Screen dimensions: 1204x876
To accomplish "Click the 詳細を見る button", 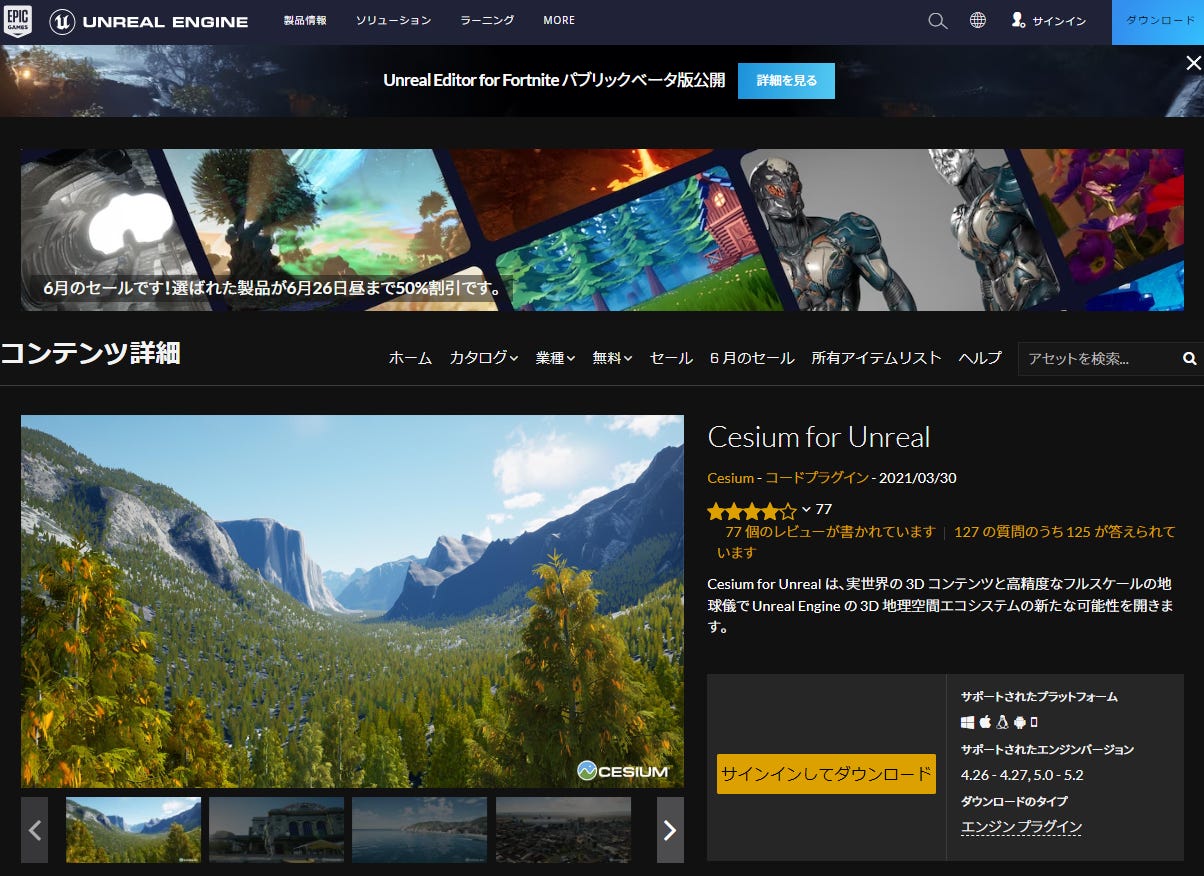I will tap(786, 81).
